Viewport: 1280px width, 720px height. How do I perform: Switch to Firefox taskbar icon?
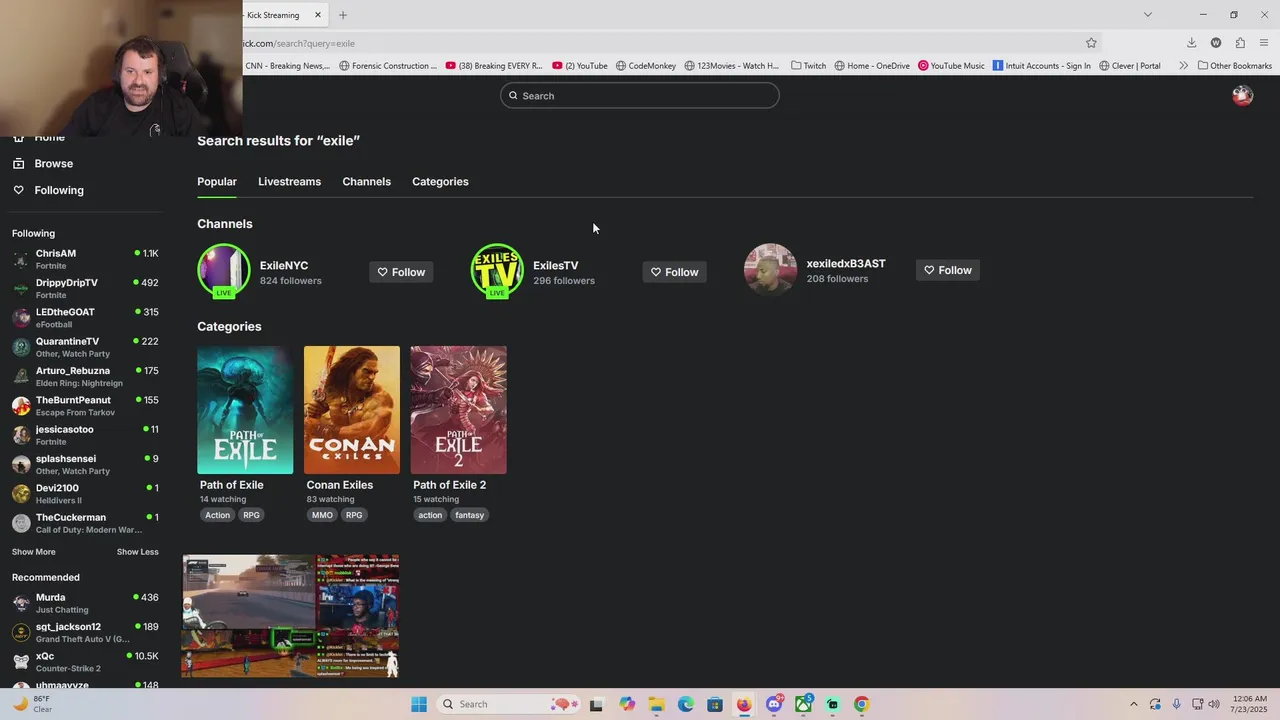point(744,704)
